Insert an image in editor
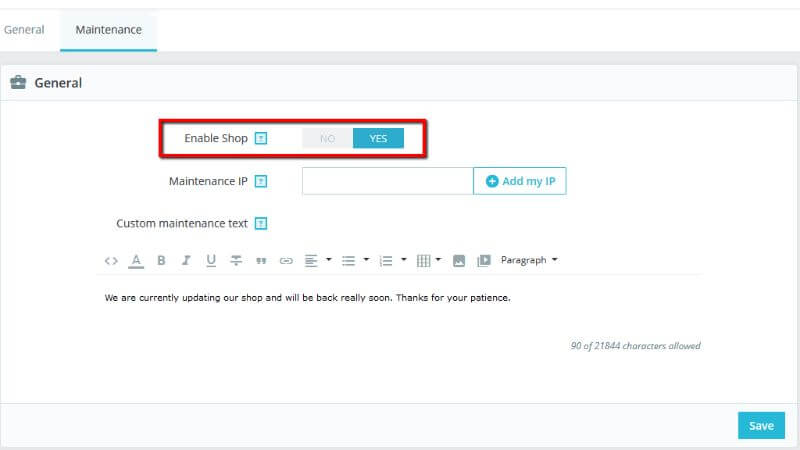 point(459,261)
